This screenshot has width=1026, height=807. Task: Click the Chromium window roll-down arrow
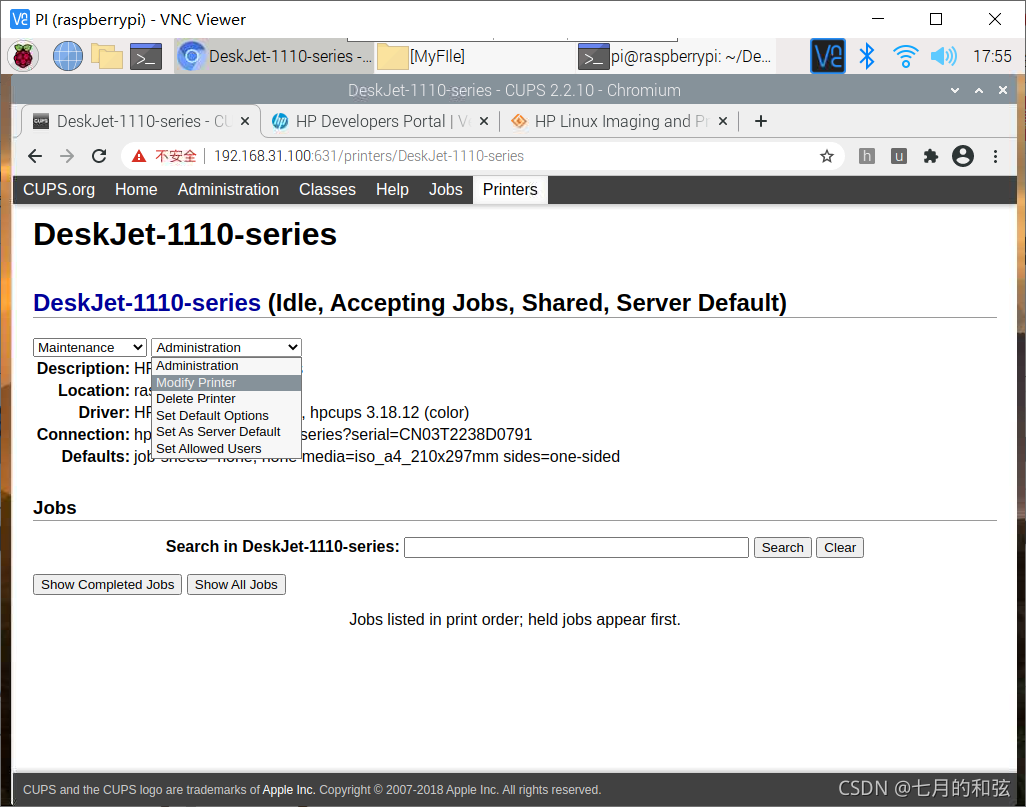[x=955, y=90]
